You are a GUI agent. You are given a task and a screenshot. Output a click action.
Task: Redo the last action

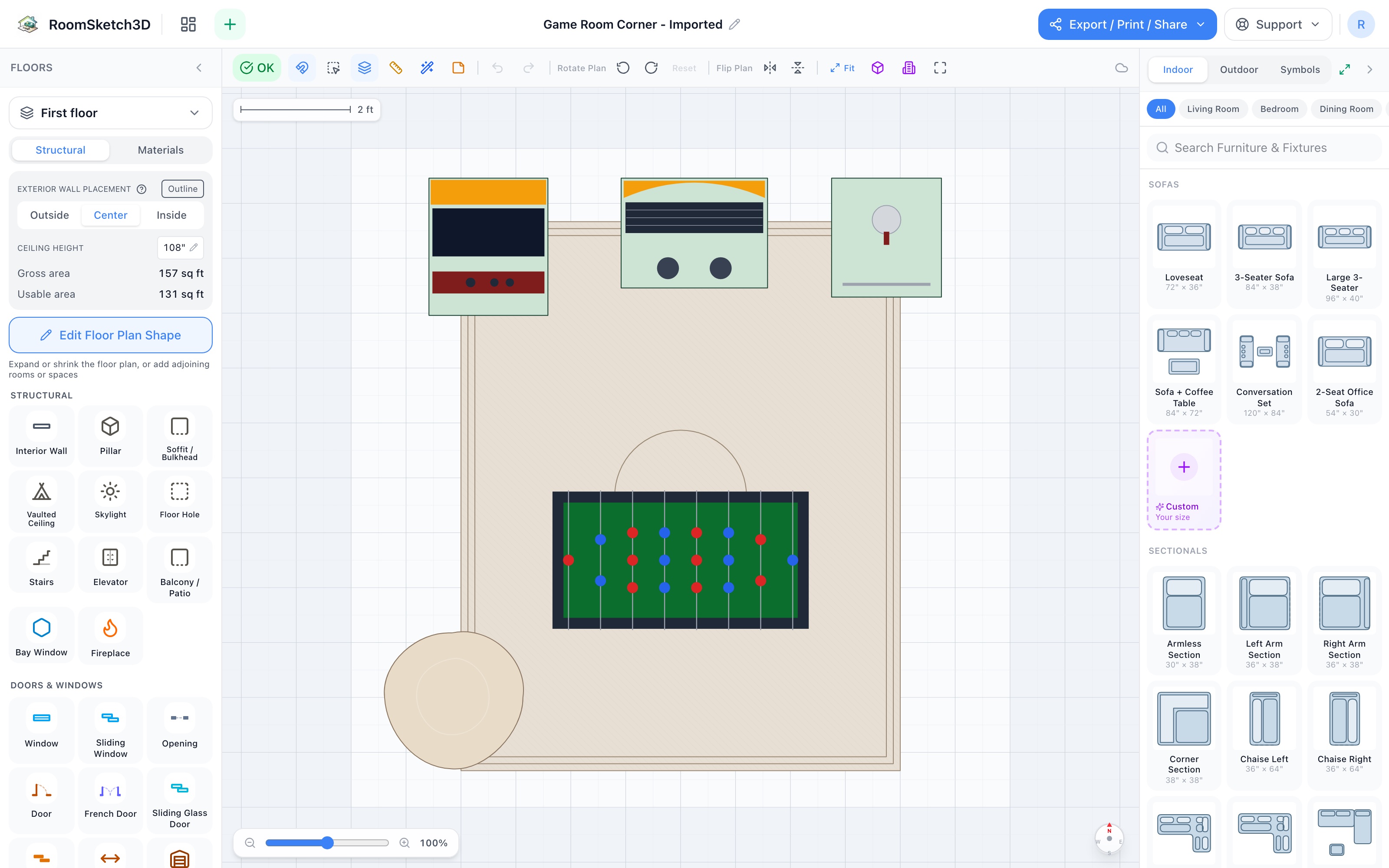coord(528,68)
